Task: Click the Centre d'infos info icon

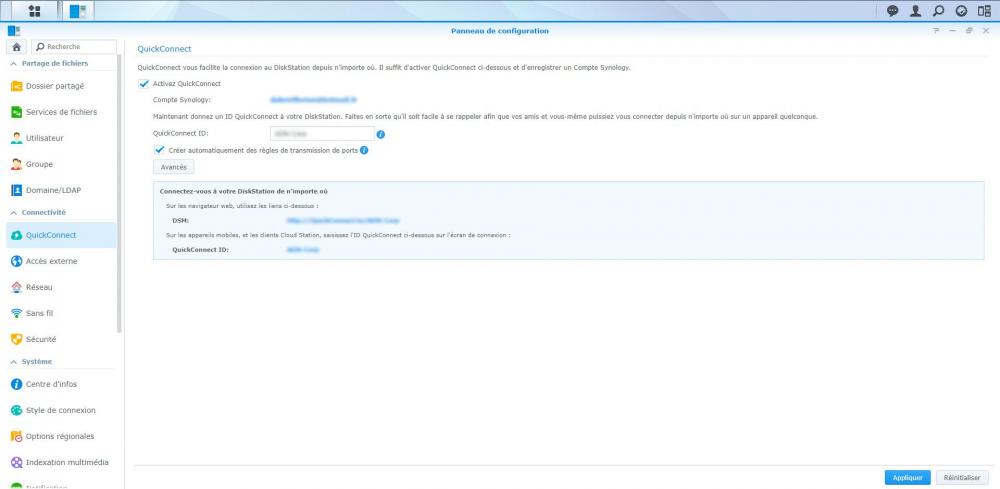Action: click(17, 384)
